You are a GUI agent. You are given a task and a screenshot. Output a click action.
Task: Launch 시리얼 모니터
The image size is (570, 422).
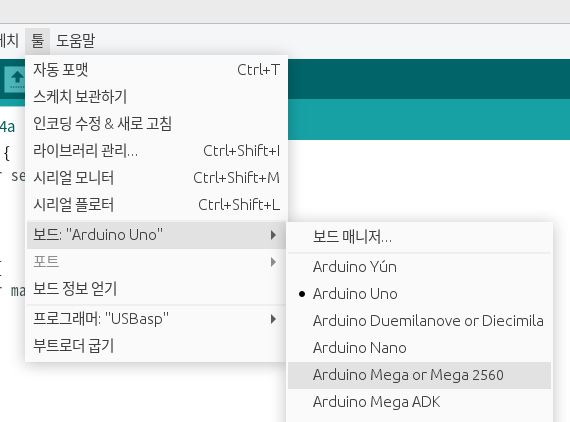[156, 178]
